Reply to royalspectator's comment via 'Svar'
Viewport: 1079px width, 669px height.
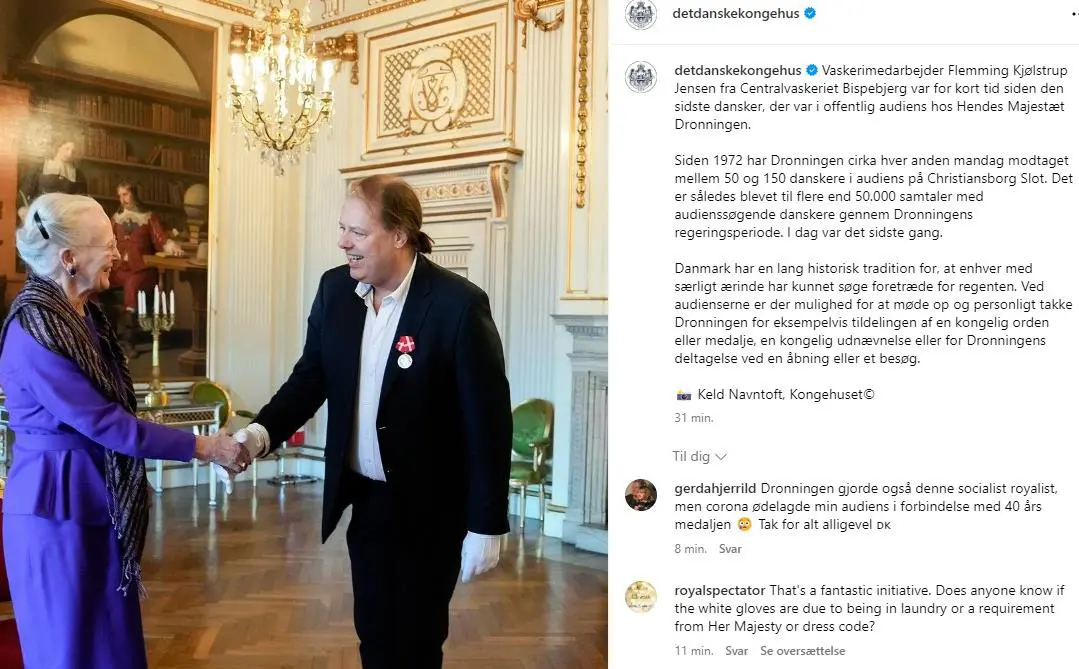[736, 651]
